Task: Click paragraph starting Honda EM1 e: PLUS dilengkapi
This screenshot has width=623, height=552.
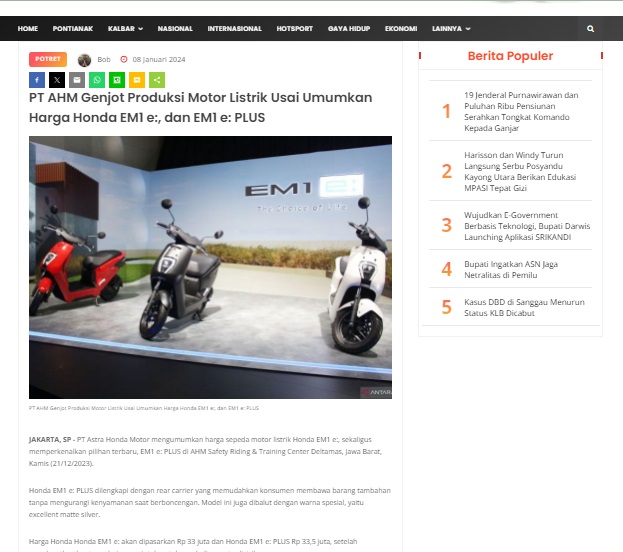Action: (x=210, y=502)
